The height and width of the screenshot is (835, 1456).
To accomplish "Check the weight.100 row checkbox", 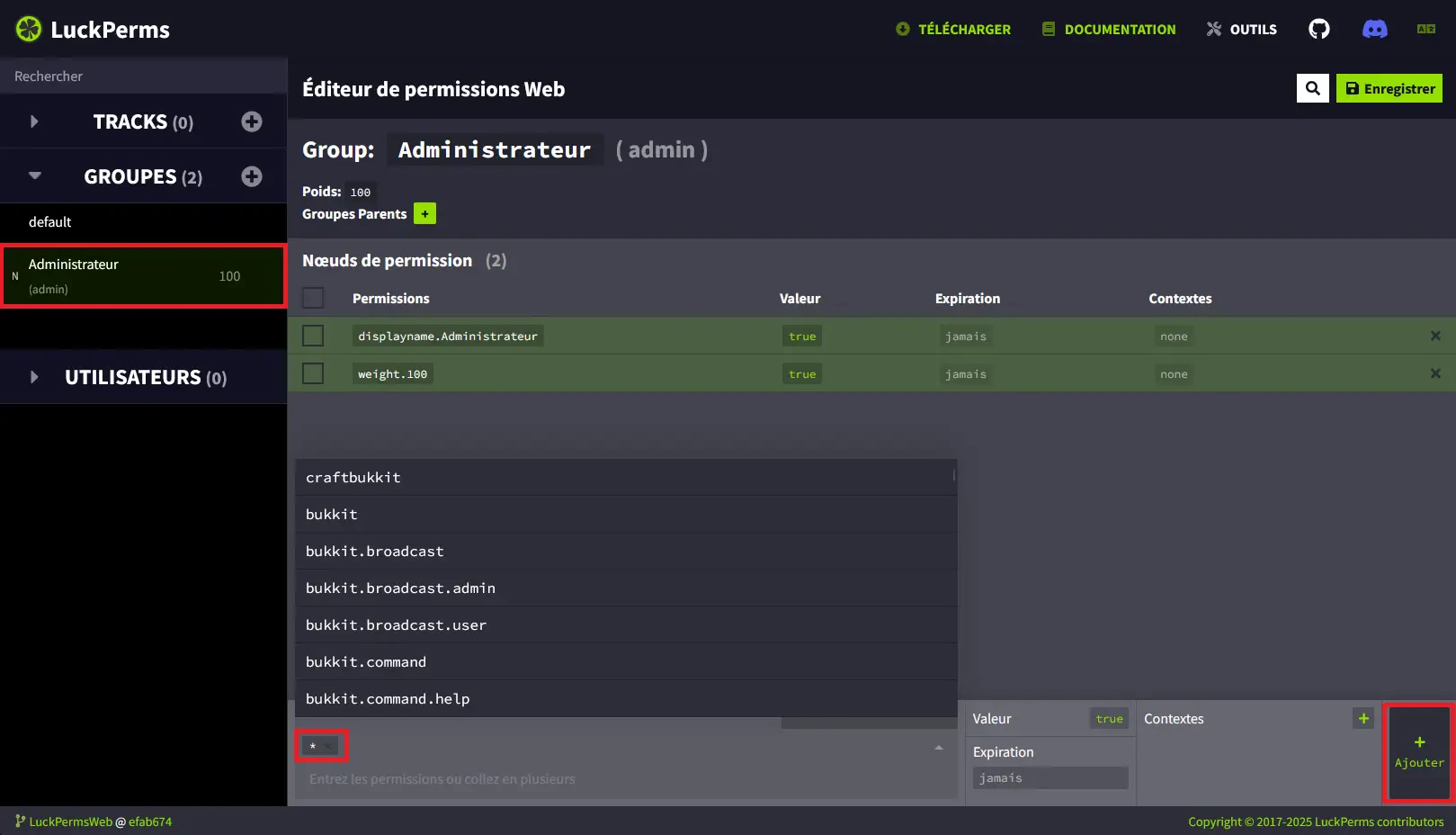I will tap(313, 373).
